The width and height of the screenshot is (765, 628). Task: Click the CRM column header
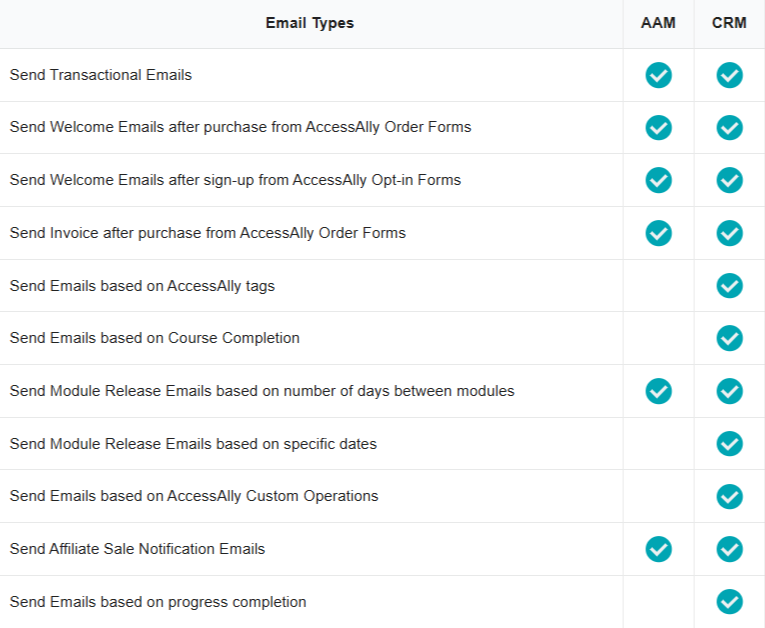click(x=729, y=23)
